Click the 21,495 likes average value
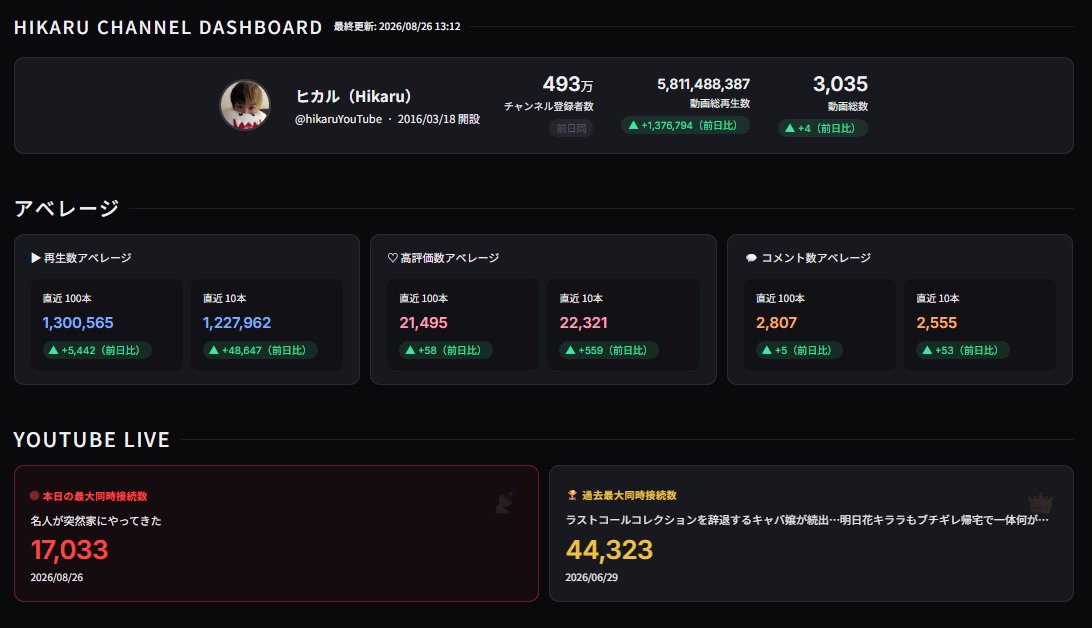Viewport: 1092px width, 628px height. [423, 323]
